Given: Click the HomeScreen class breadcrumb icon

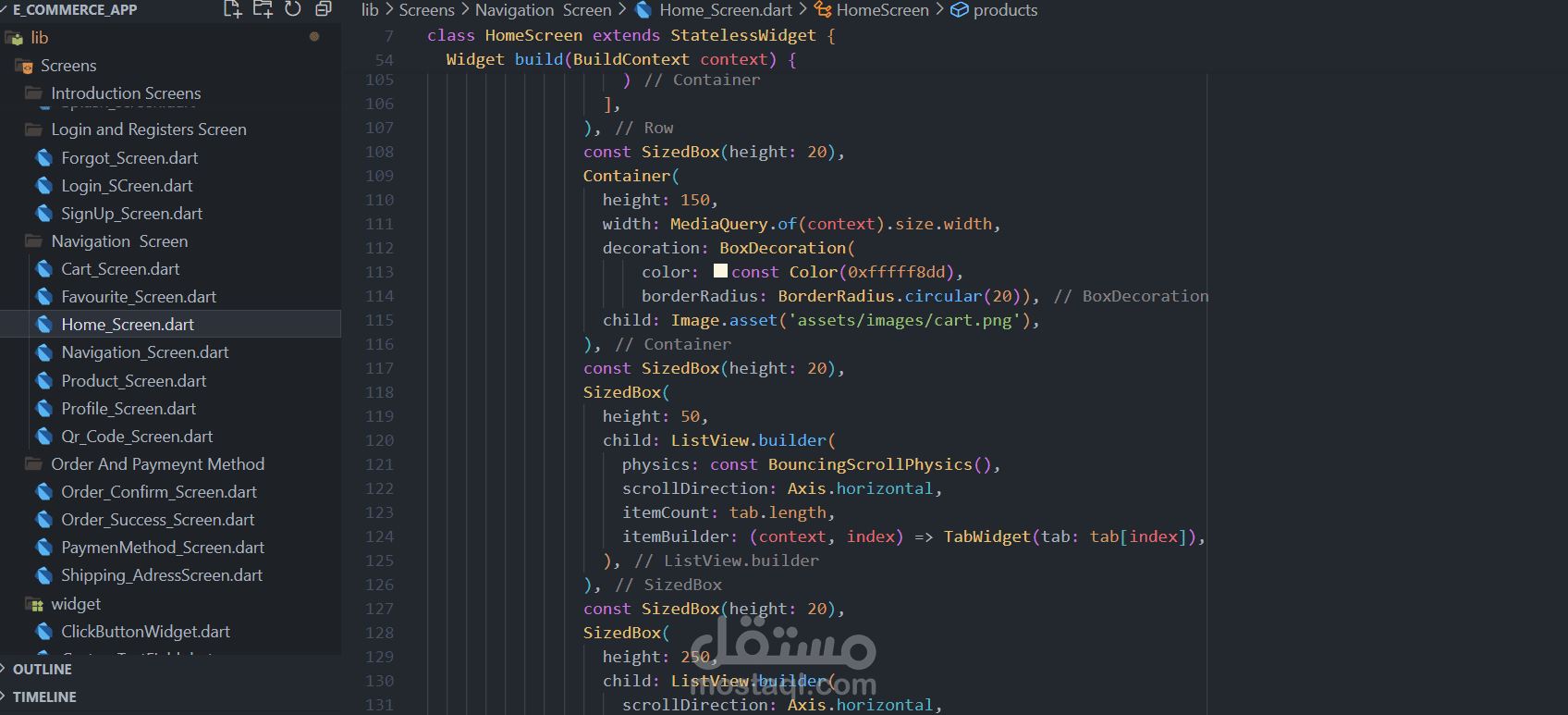Looking at the screenshot, I should [x=823, y=10].
